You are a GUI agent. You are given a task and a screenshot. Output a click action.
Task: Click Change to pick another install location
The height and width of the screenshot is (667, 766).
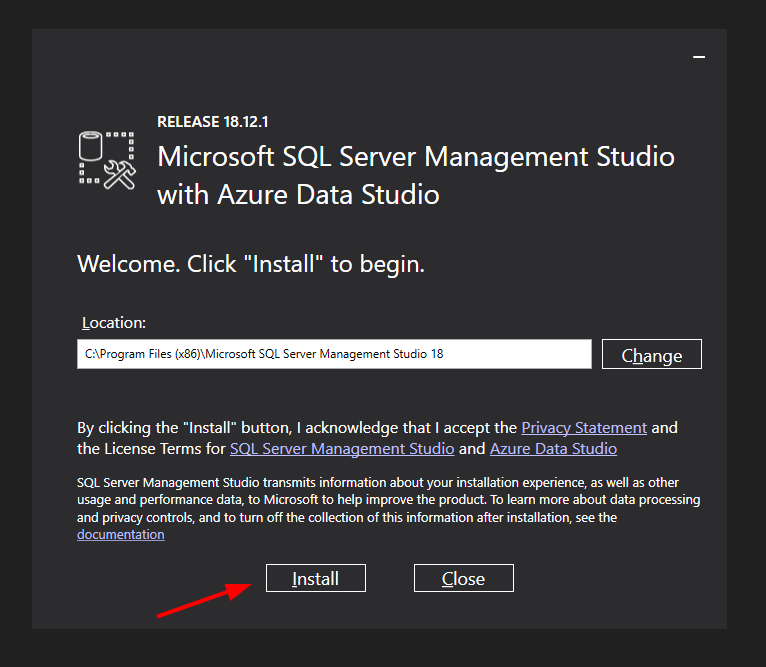click(x=652, y=355)
